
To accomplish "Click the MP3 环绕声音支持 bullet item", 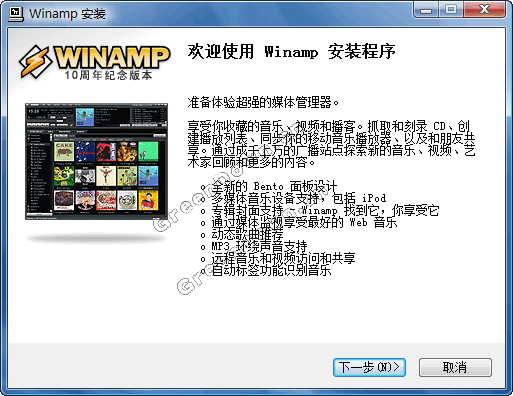I will pos(259,247).
